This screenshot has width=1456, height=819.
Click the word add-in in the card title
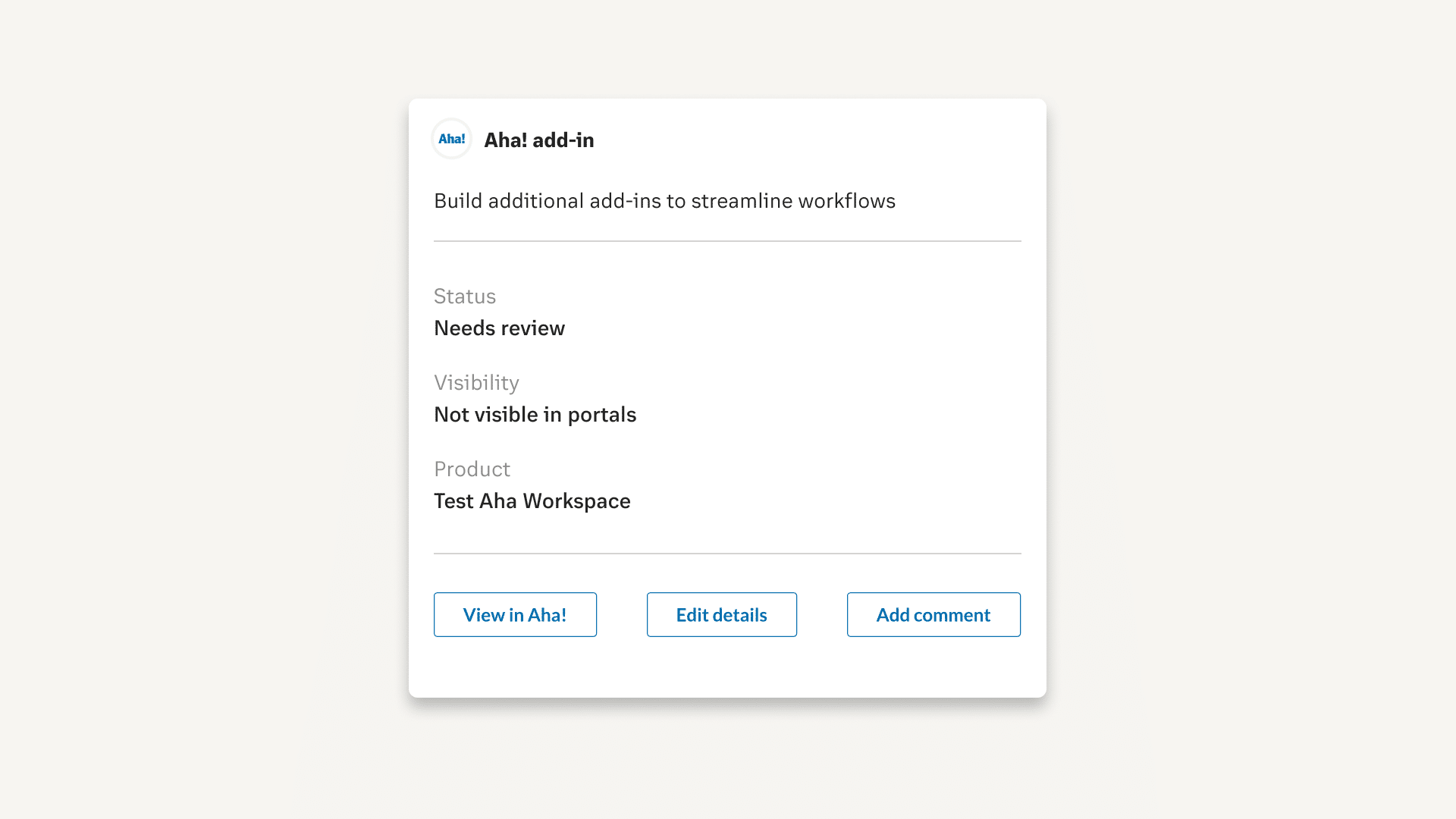pos(563,140)
